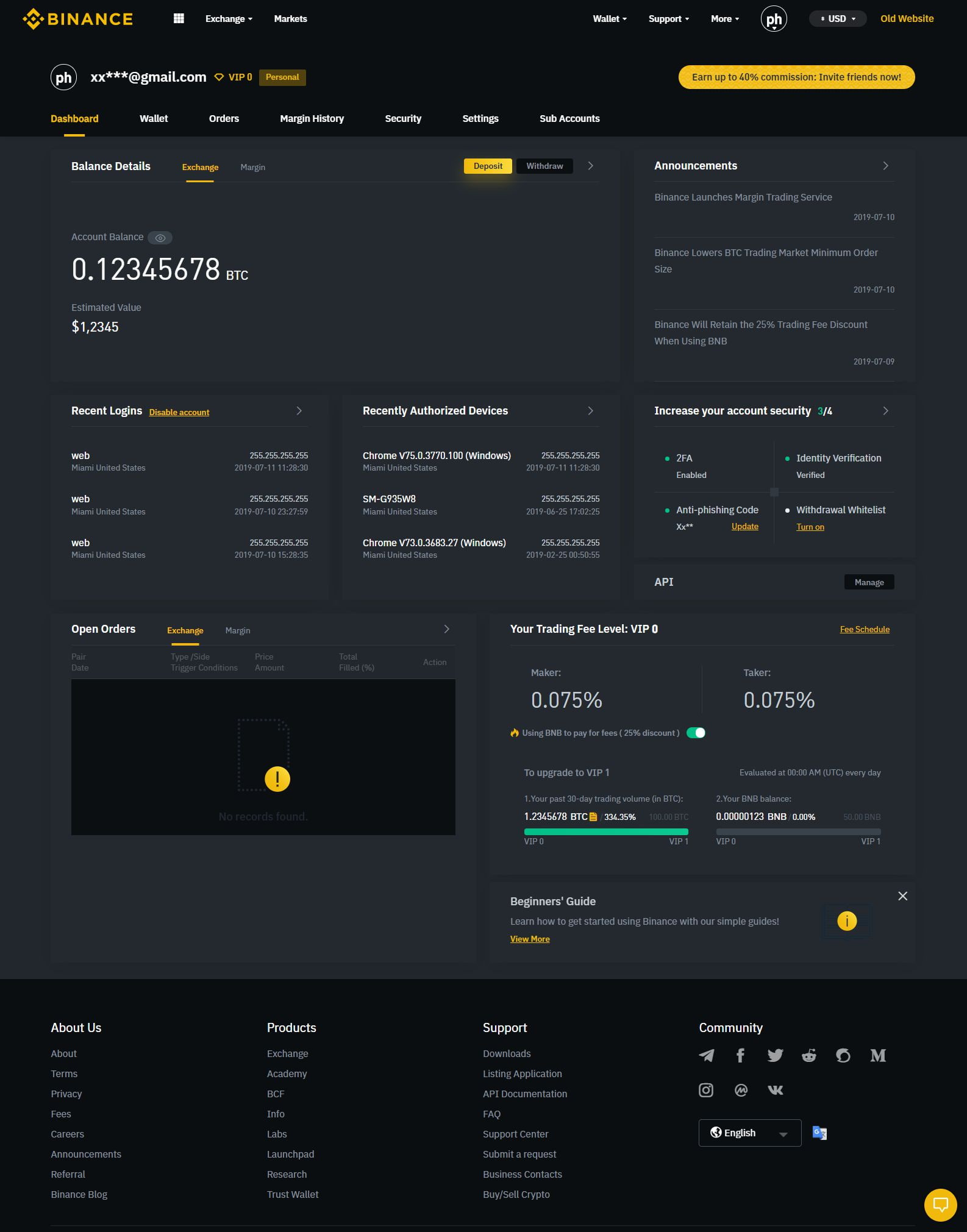Click Update for Anti-phishing Code

pos(745,527)
